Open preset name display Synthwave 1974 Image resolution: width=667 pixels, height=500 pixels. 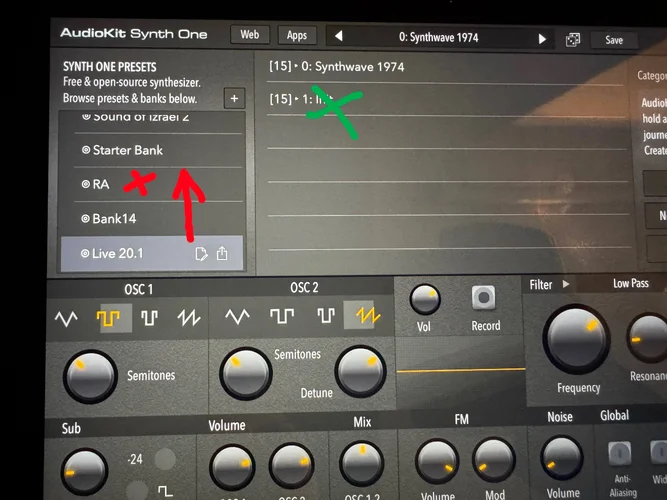(x=439, y=38)
